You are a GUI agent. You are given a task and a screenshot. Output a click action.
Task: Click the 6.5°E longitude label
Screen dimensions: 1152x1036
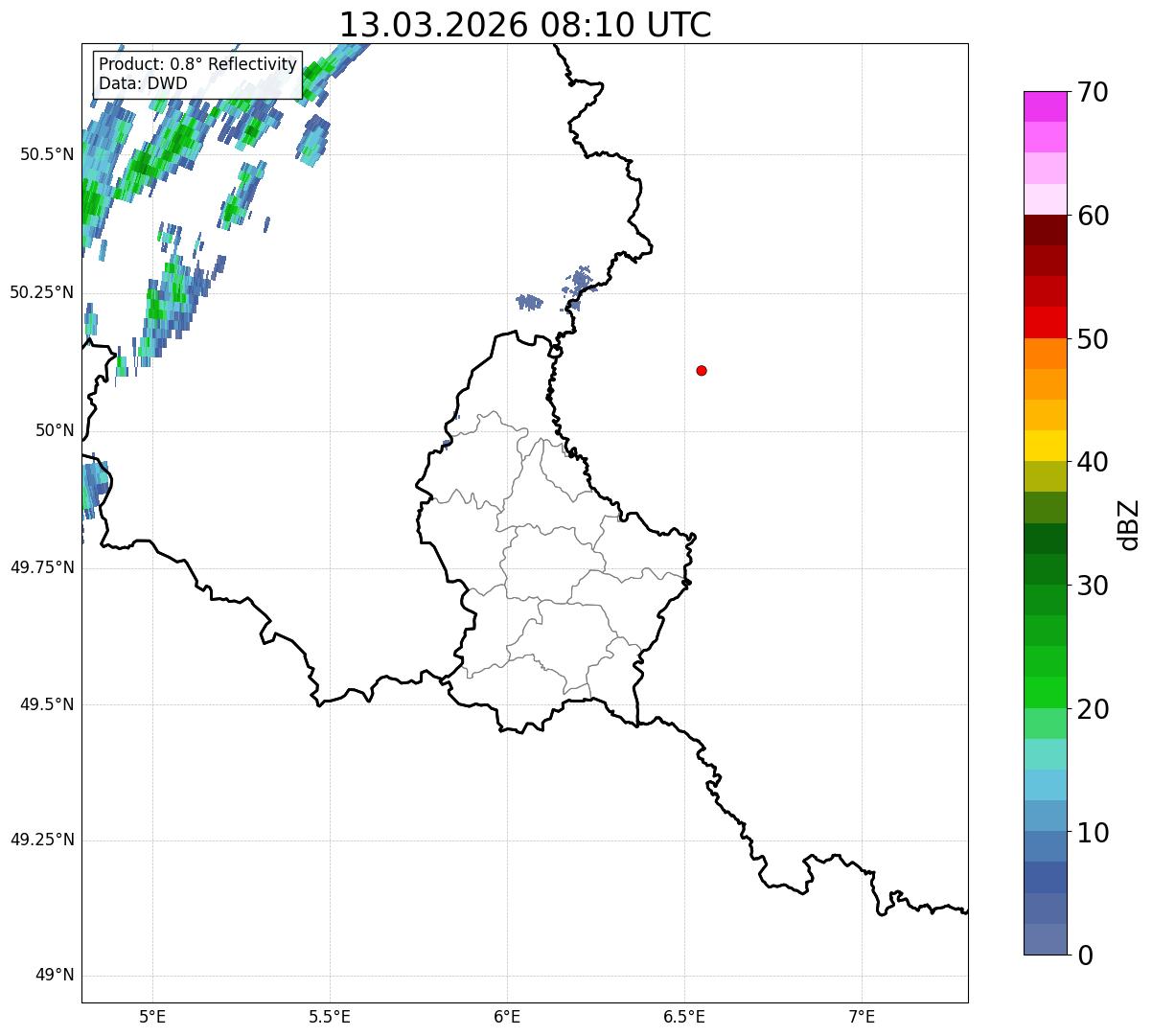click(684, 1017)
